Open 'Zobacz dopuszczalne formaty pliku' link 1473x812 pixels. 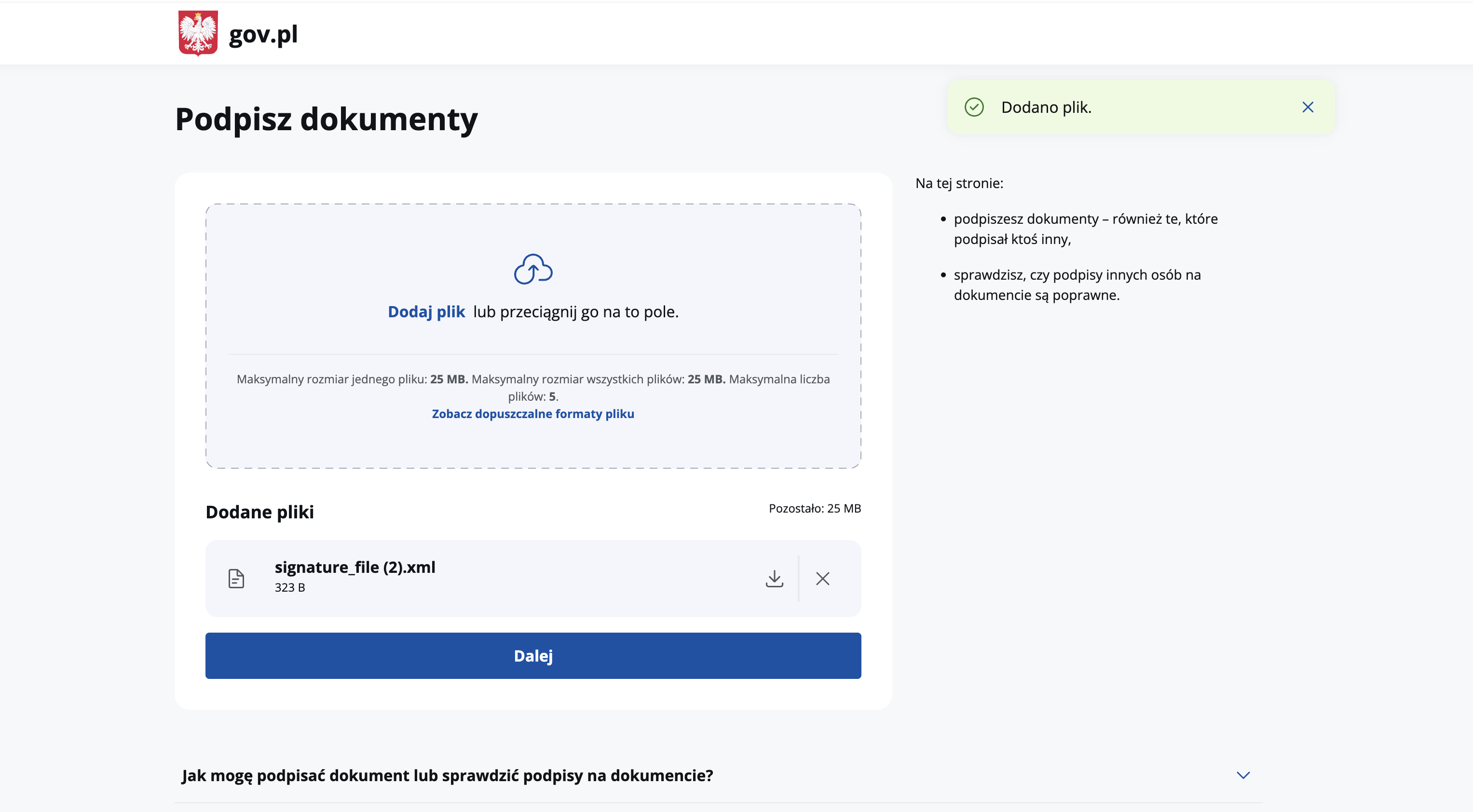(x=532, y=413)
